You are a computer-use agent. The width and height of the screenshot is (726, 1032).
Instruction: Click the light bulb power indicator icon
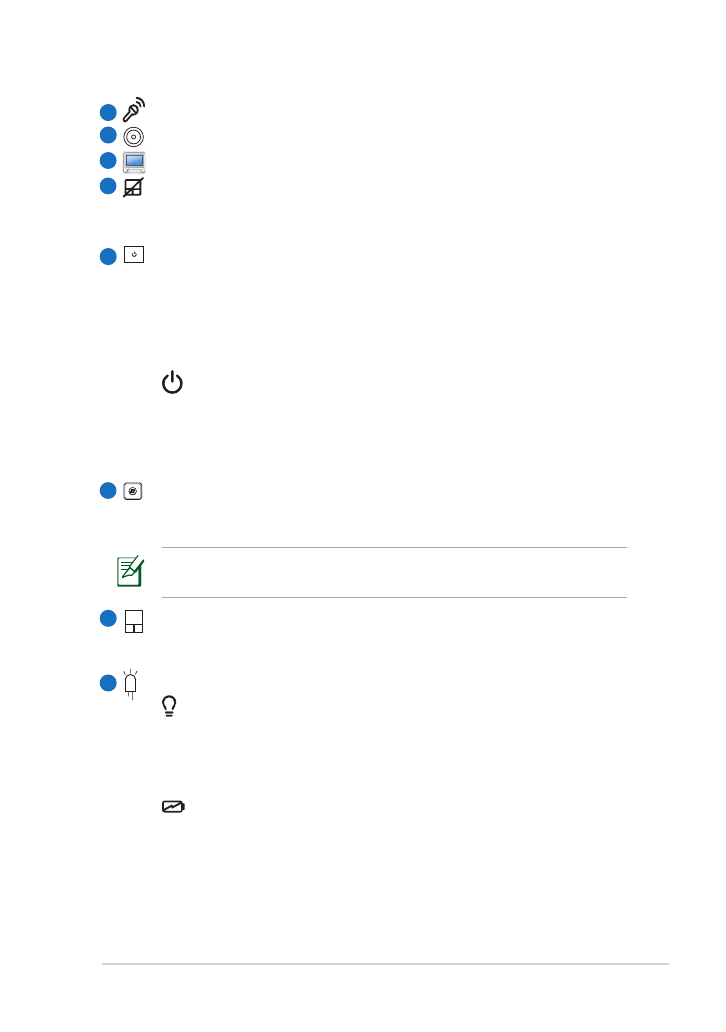(169, 706)
